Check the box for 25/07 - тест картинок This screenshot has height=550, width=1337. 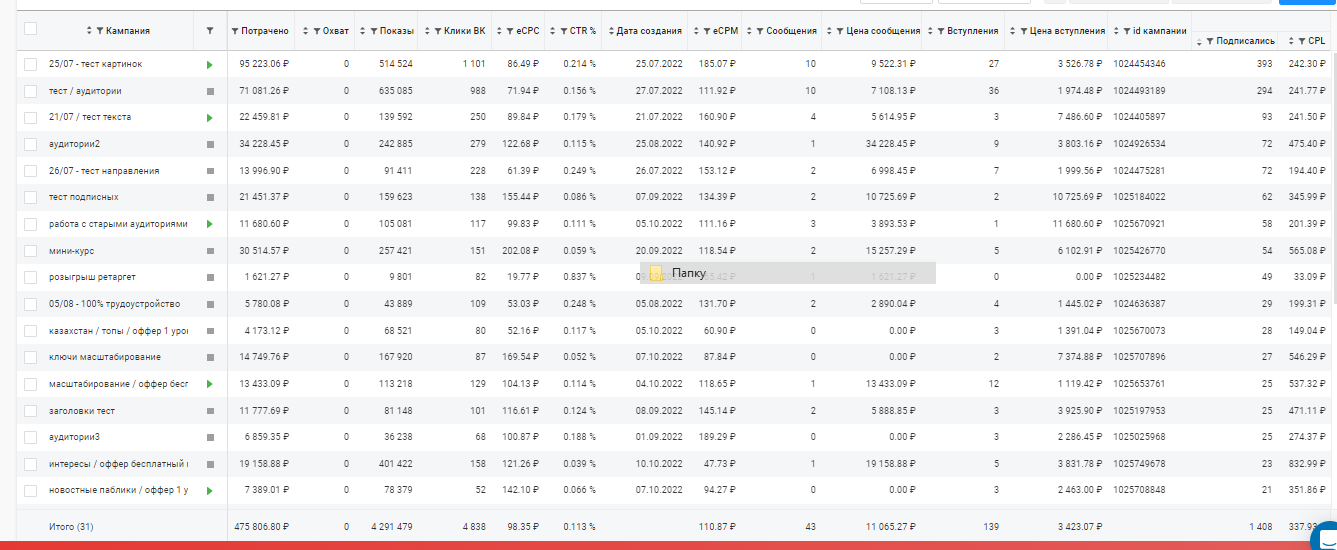pyautogui.click(x=30, y=64)
